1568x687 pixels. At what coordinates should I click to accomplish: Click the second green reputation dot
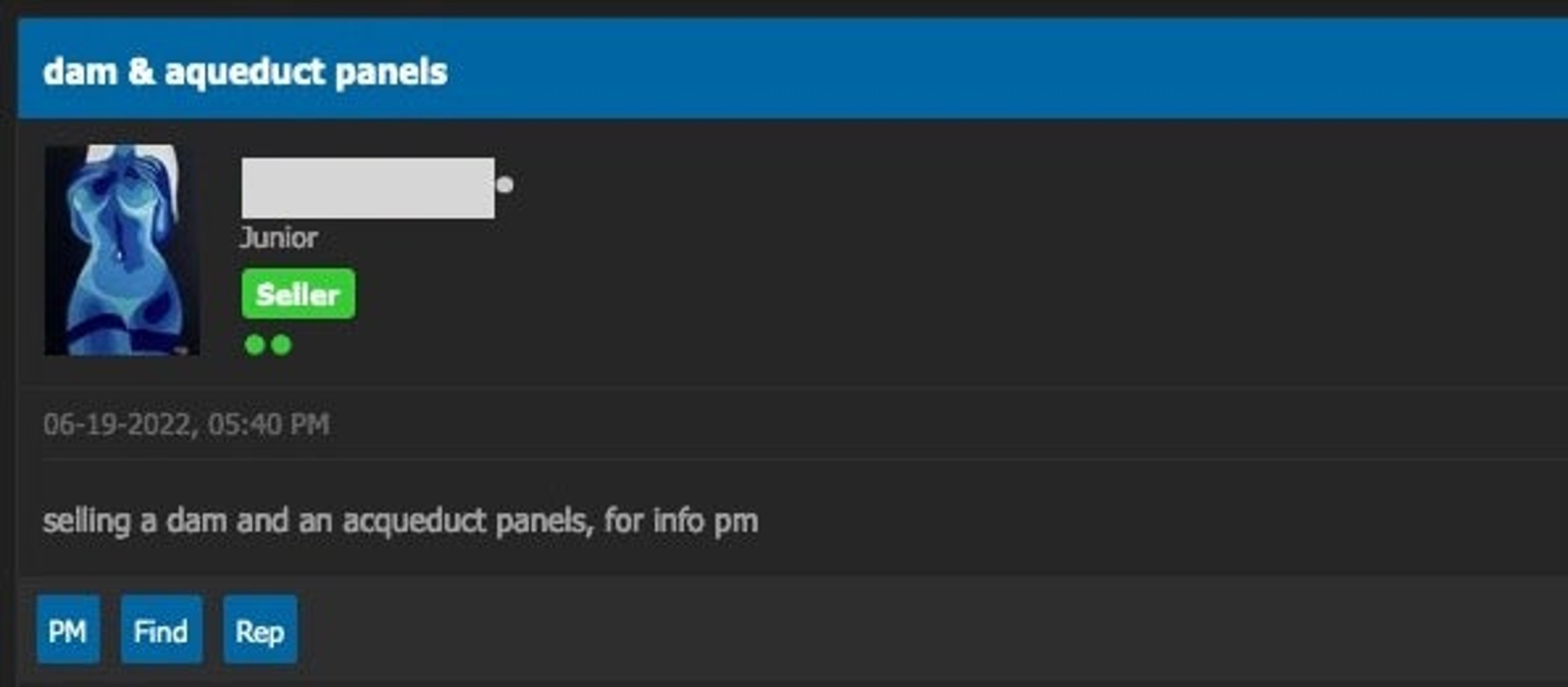281,345
